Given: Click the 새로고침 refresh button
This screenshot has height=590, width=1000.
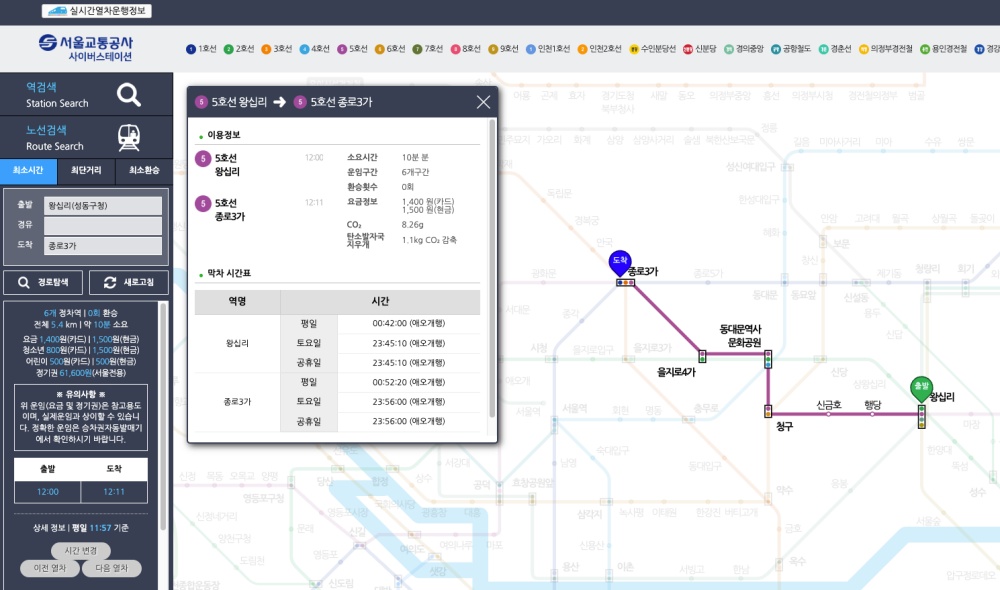Looking at the screenshot, I should 129,283.
